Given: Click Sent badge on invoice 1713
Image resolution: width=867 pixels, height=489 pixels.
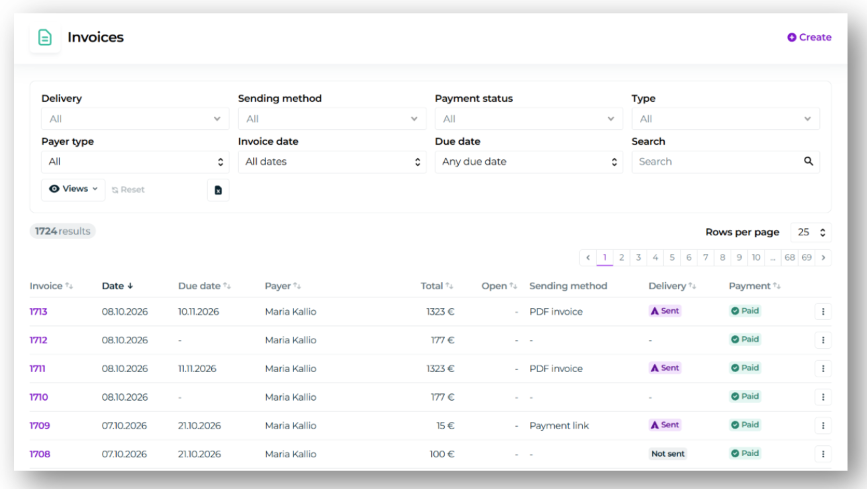Looking at the screenshot, I should (x=665, y=311).
